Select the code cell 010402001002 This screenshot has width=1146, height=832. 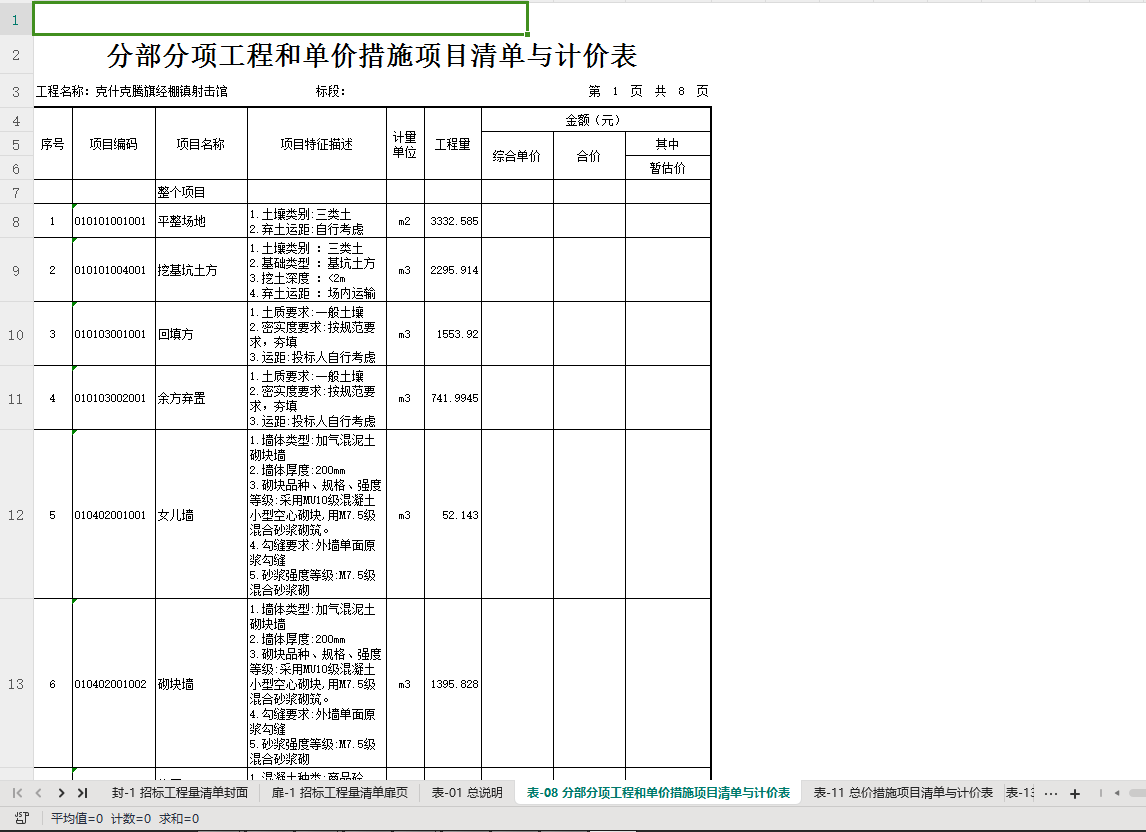pyautogui.click(x=114, y=684)
